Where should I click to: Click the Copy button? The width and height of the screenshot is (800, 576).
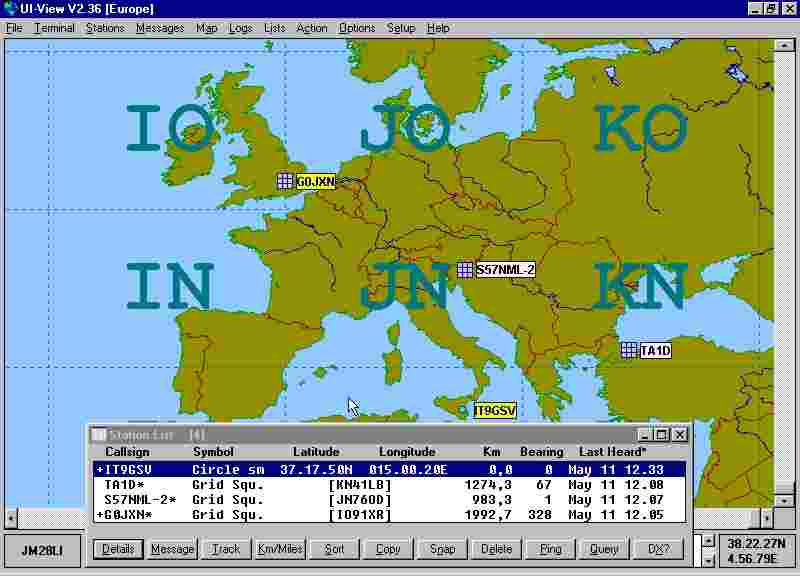point(388,549)
